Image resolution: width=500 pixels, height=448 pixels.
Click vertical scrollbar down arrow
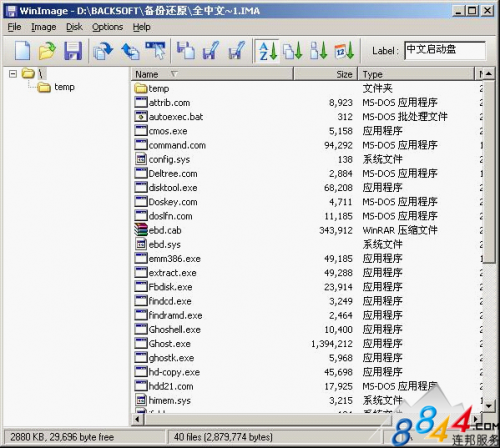pyautogui.click(x=488, y=406)
